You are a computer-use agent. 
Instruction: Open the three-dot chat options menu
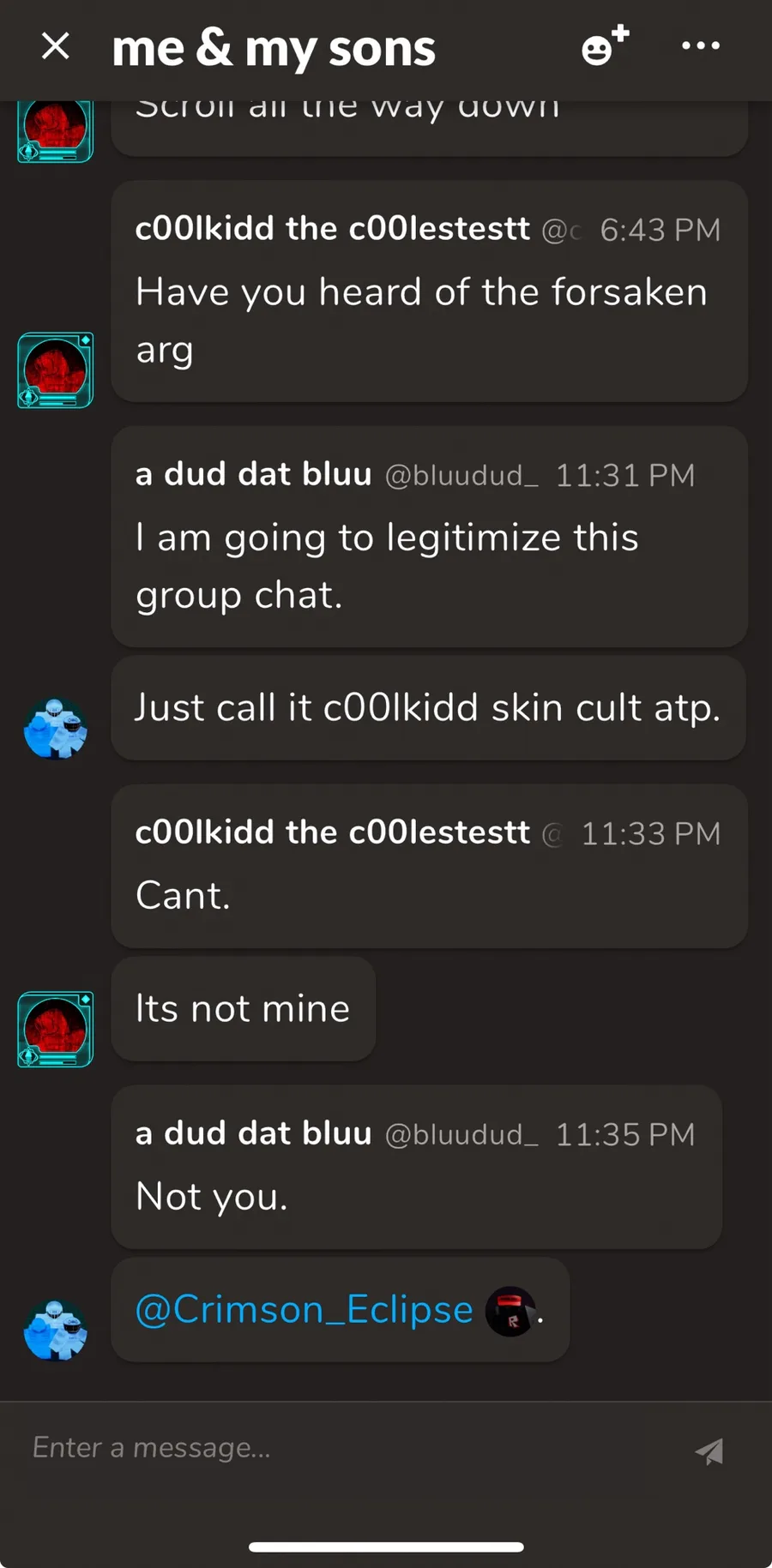[x=701, y=45]
